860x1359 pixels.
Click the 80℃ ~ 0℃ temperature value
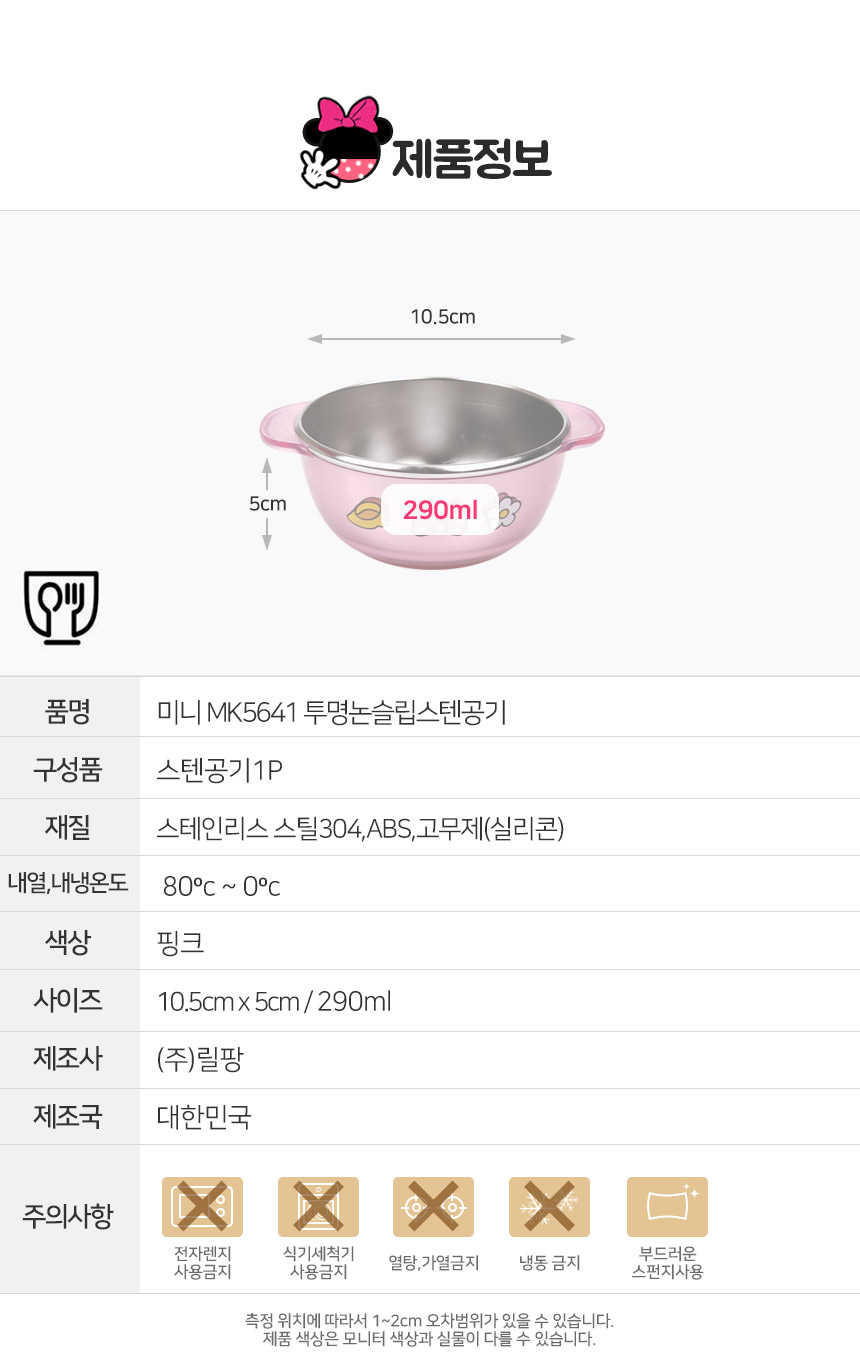(221, 886)
